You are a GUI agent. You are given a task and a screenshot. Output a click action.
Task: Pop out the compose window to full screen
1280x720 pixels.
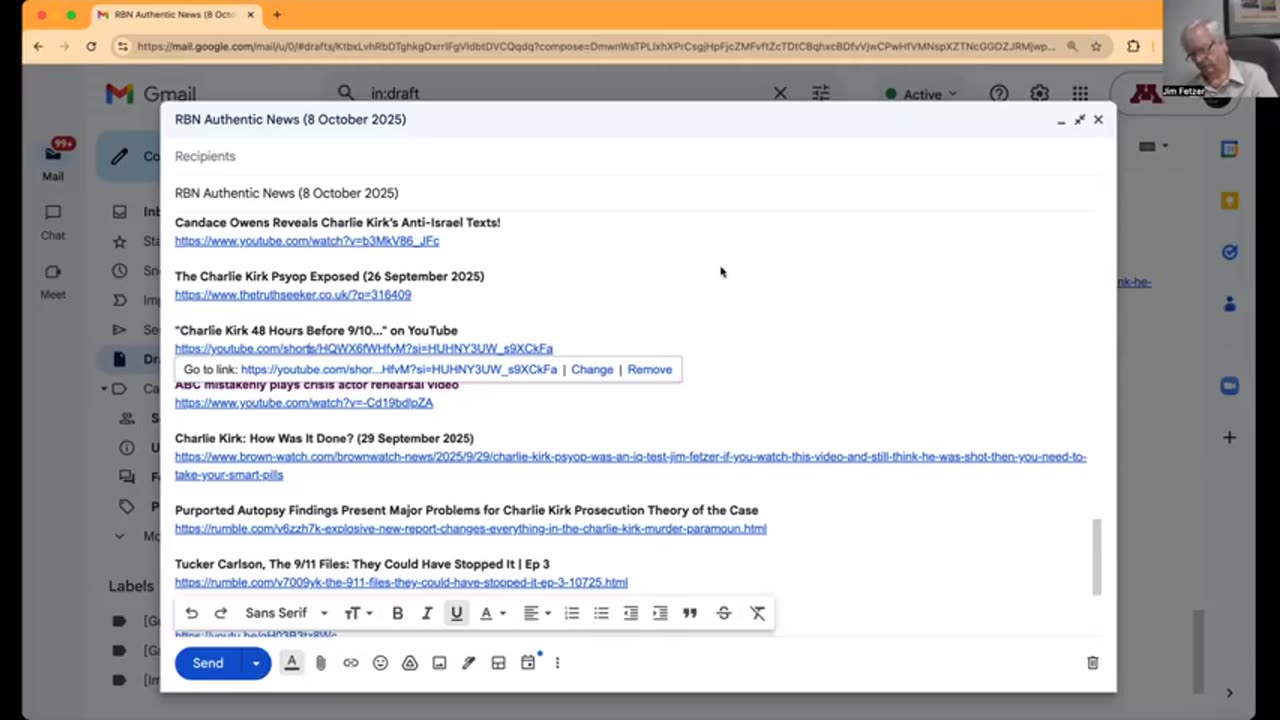[x=1079, y=120]
